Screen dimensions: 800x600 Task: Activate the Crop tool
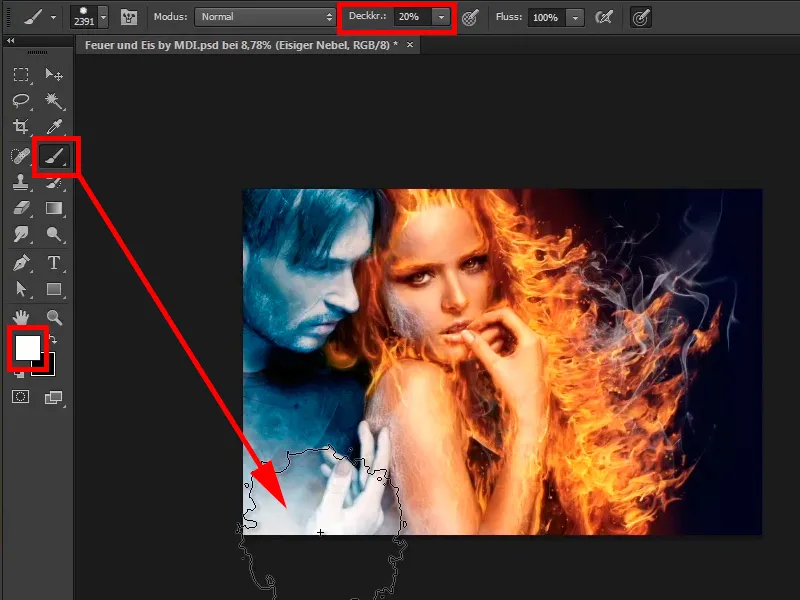[21, 126]
